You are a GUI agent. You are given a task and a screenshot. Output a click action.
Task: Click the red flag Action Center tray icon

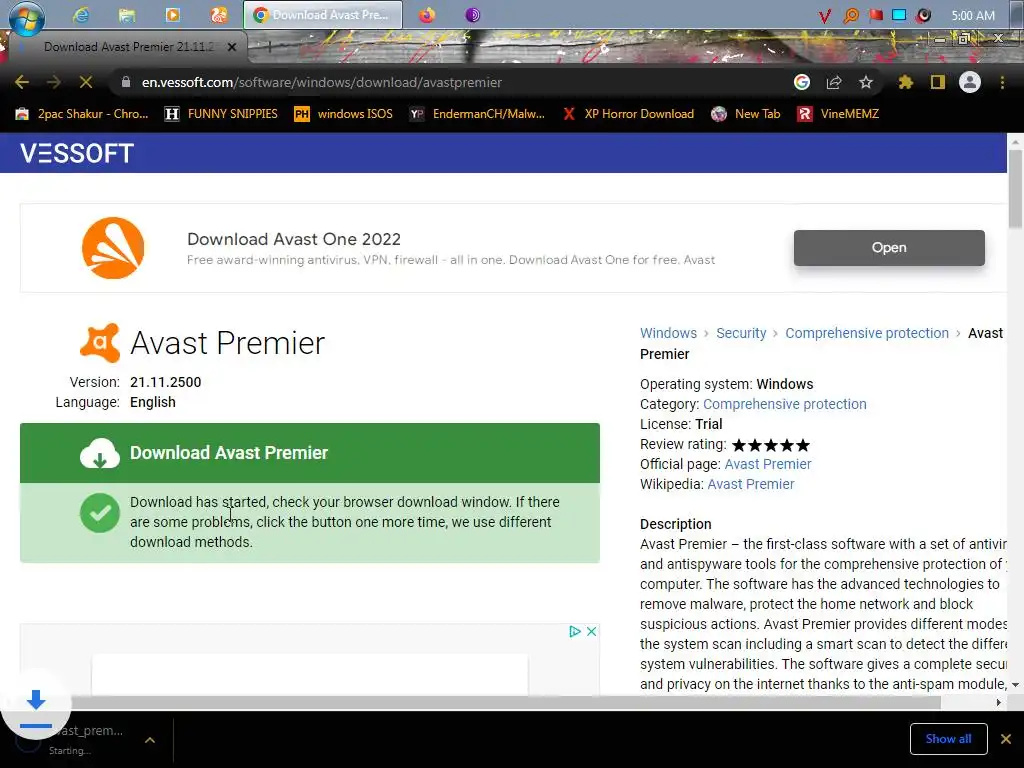[876, 14]
